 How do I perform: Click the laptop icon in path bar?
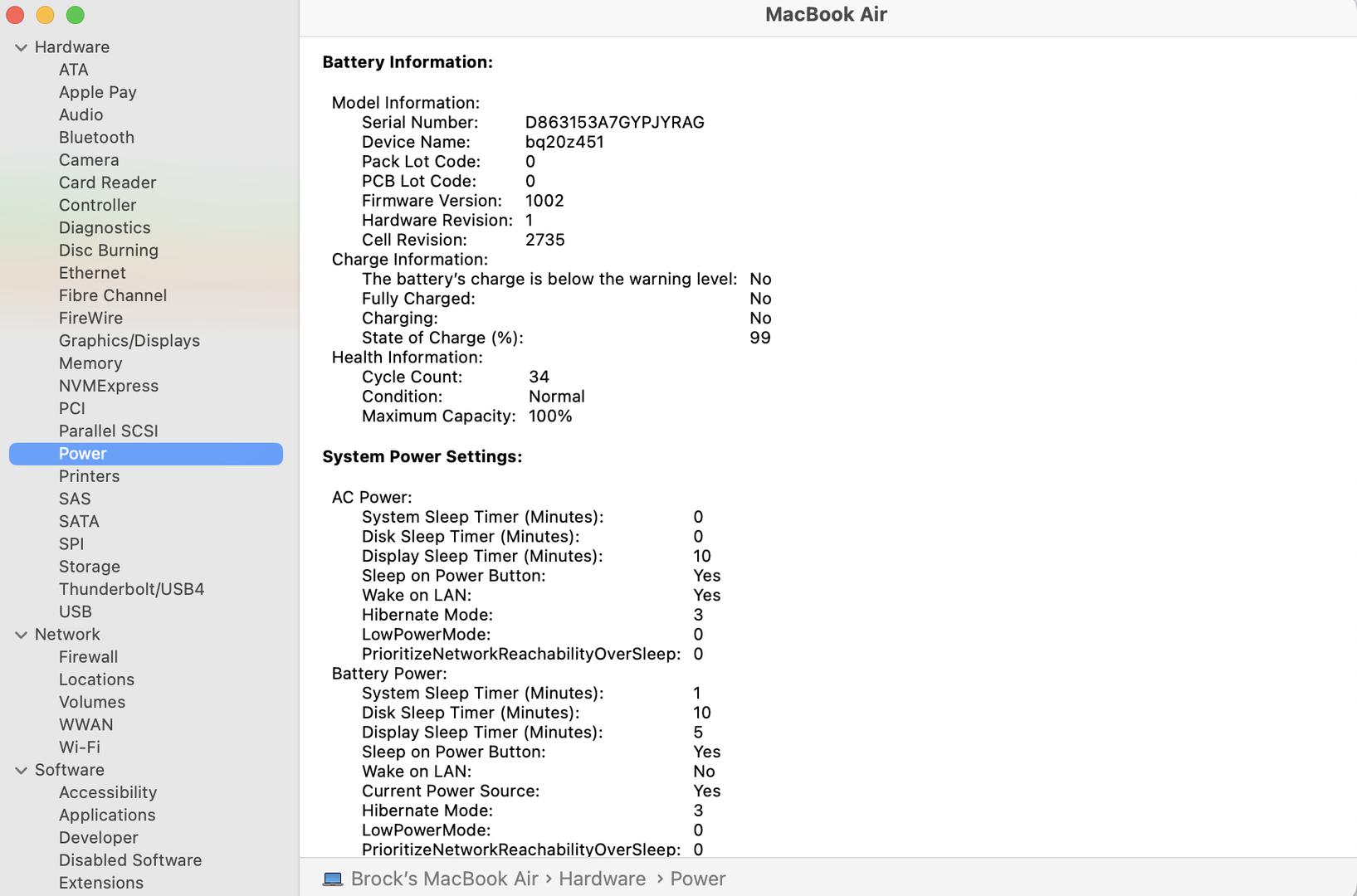pos(333,879)
